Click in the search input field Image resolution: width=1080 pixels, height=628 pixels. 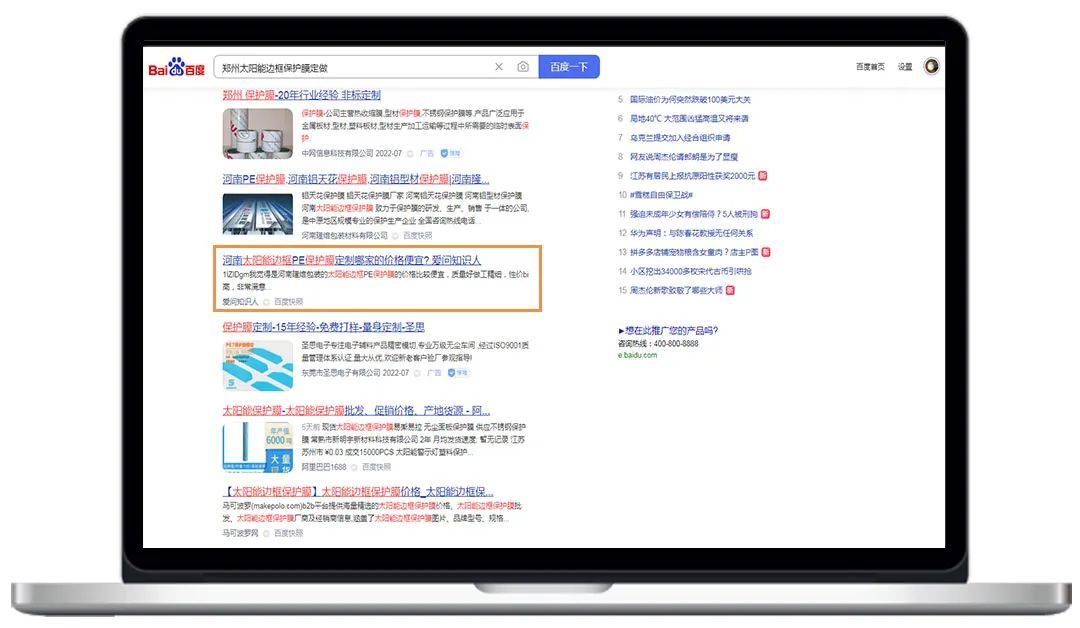click(350, 67)
